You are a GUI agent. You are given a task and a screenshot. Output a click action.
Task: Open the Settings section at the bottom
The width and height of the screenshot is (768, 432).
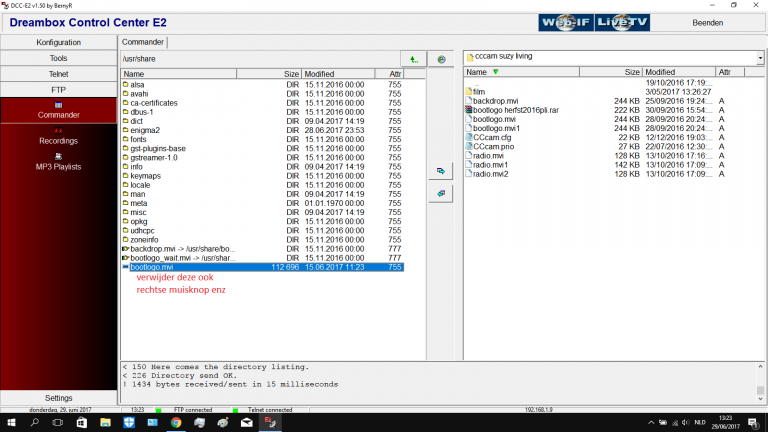(x=58, y=398)
